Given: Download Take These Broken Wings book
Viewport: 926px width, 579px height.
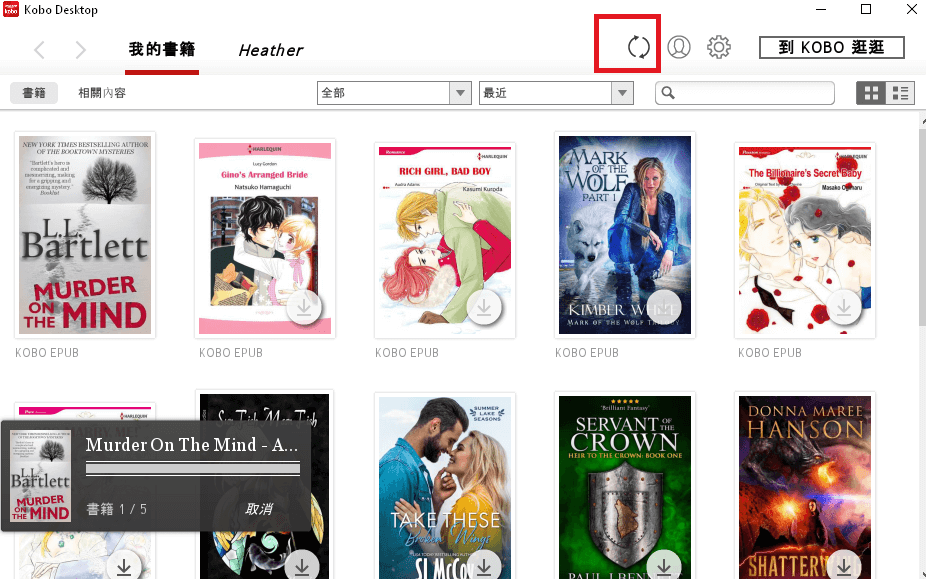Looking at the screenshot, I should (484, 566).
